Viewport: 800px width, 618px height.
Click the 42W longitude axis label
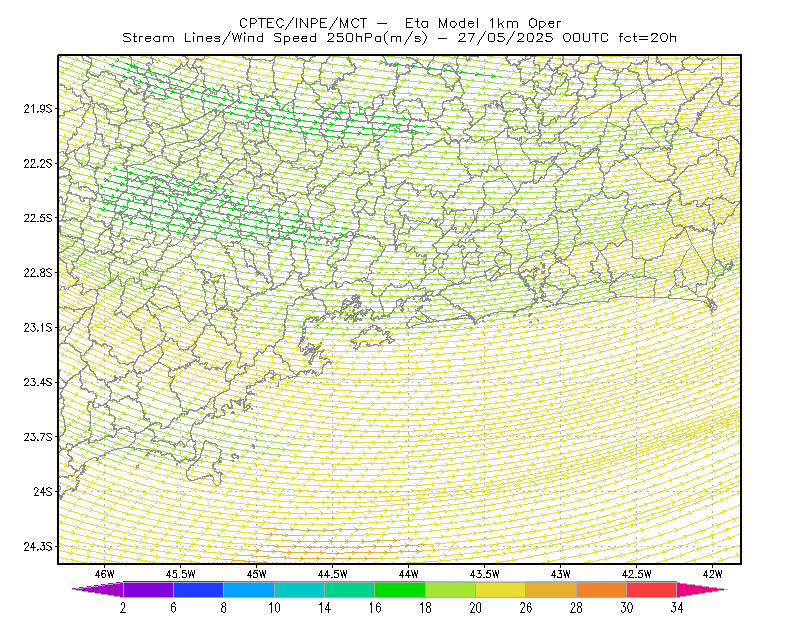[x=712, y=574]
